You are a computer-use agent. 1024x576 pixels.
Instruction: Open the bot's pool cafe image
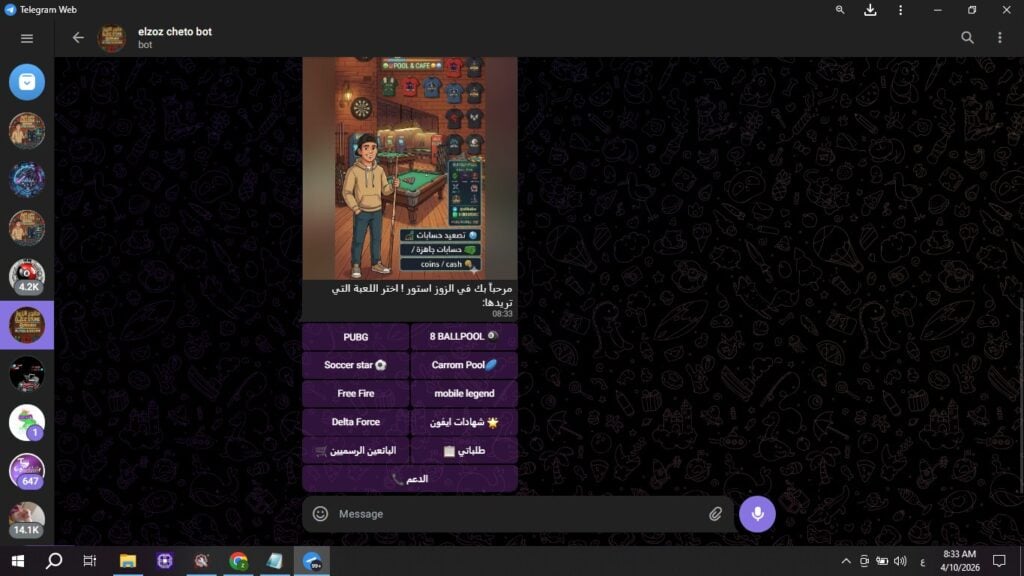[x=410, y=168]
